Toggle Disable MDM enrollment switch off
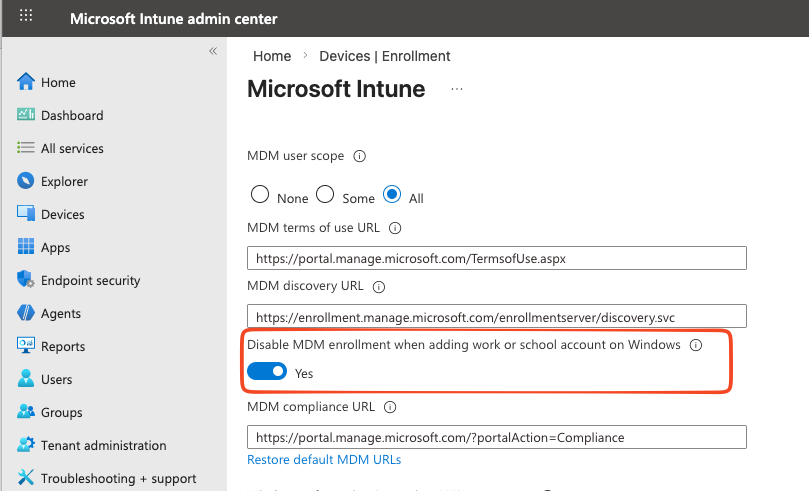The image size is (809, 491). 266,372
